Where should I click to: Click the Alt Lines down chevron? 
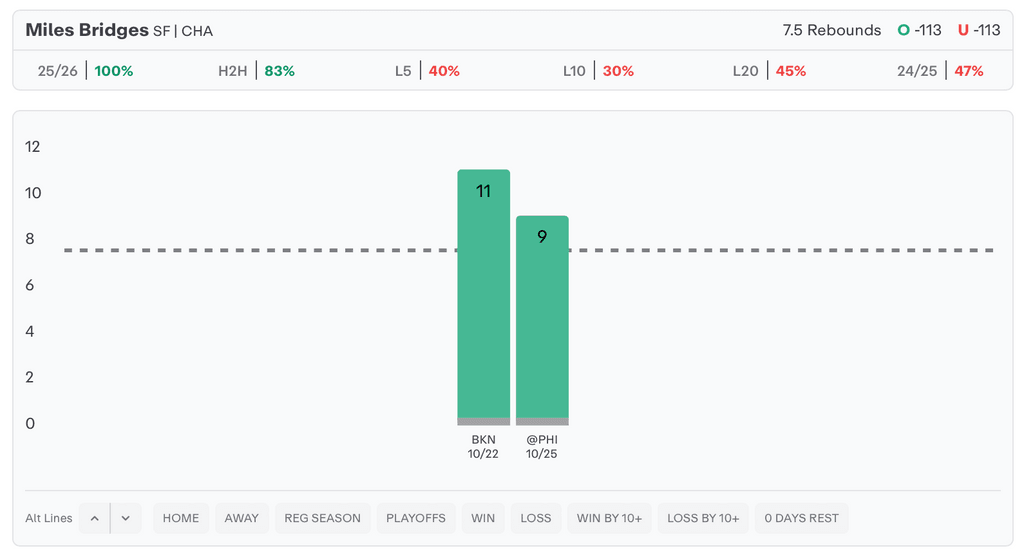(x=126, y=518)
